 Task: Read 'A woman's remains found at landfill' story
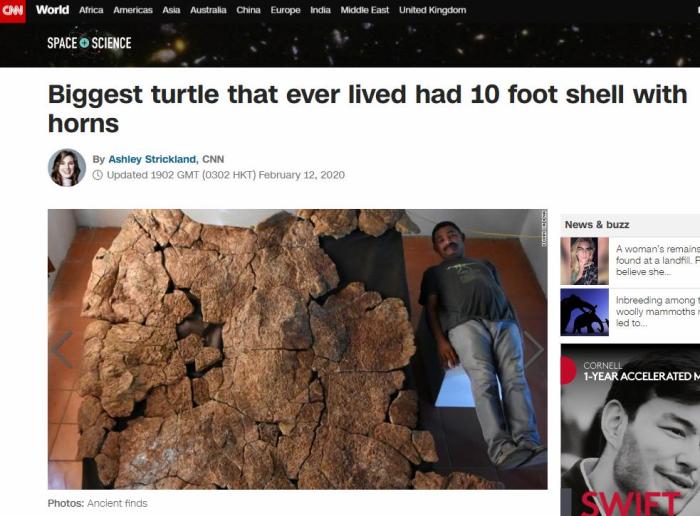(658, 260)
